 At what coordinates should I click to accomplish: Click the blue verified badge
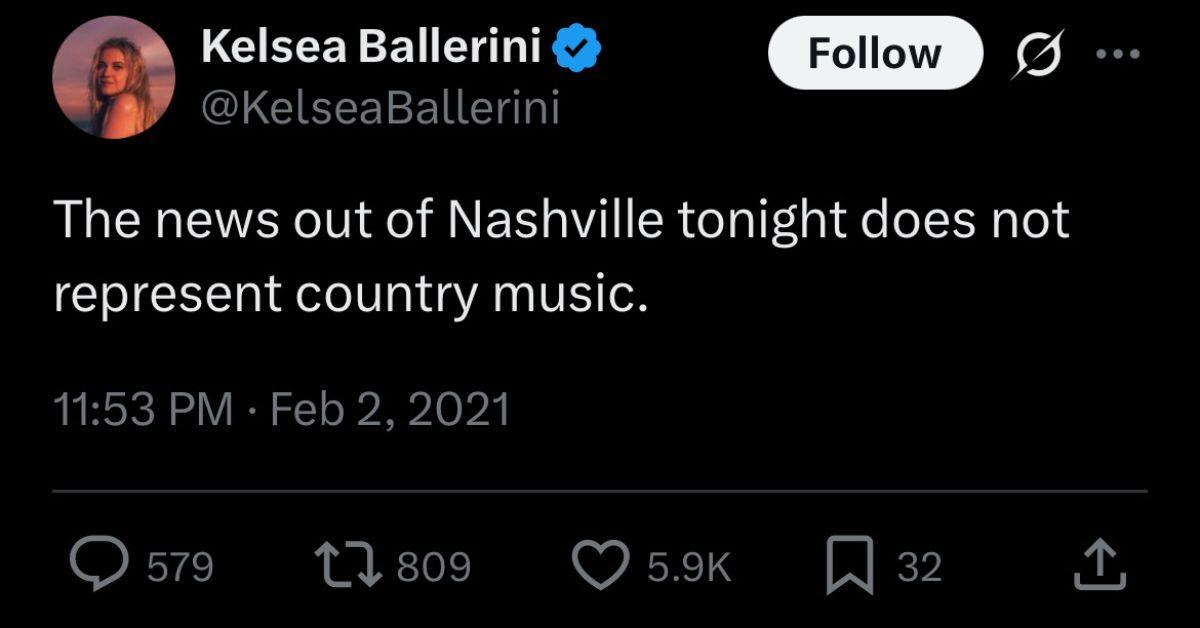coord(578,47)
